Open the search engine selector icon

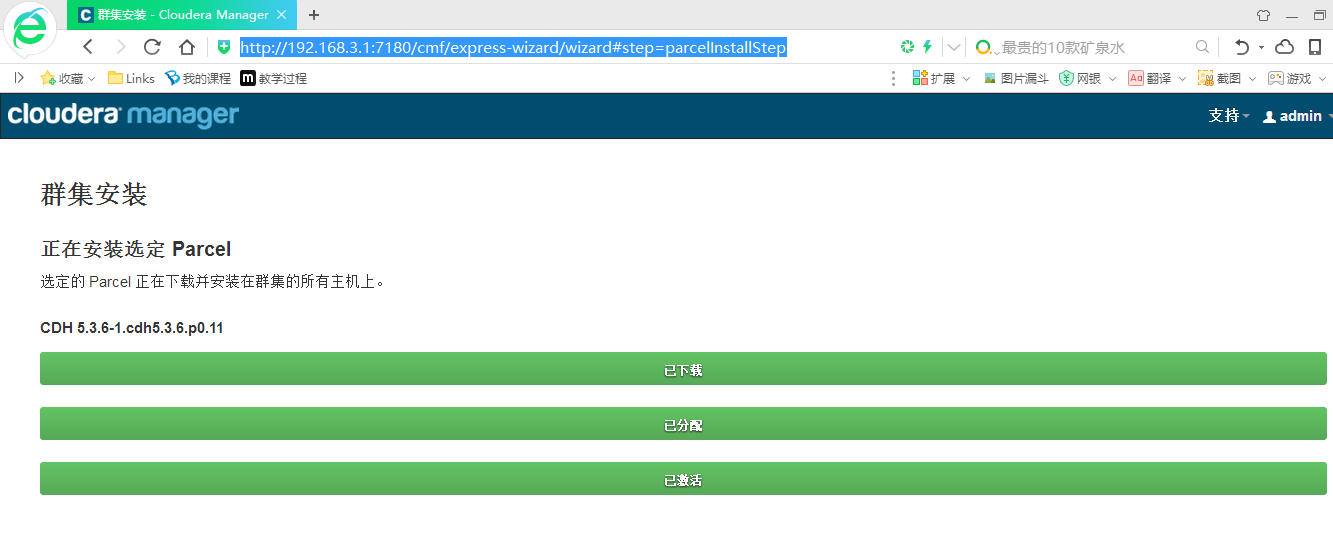pos(985,47)
